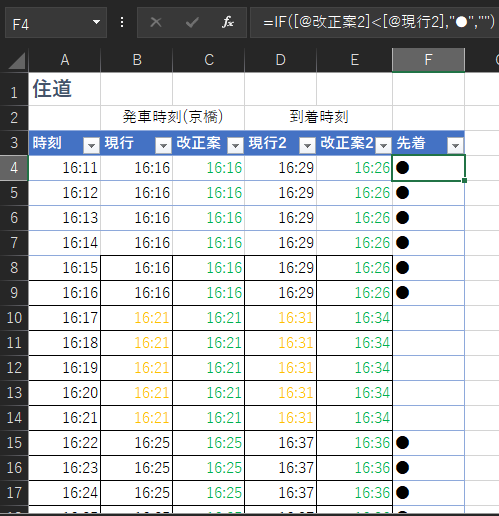Image resolution: width=499 pixels, height=516 pixels.
Task: Click cell with 16:17 in row 10
Action: 65,318
